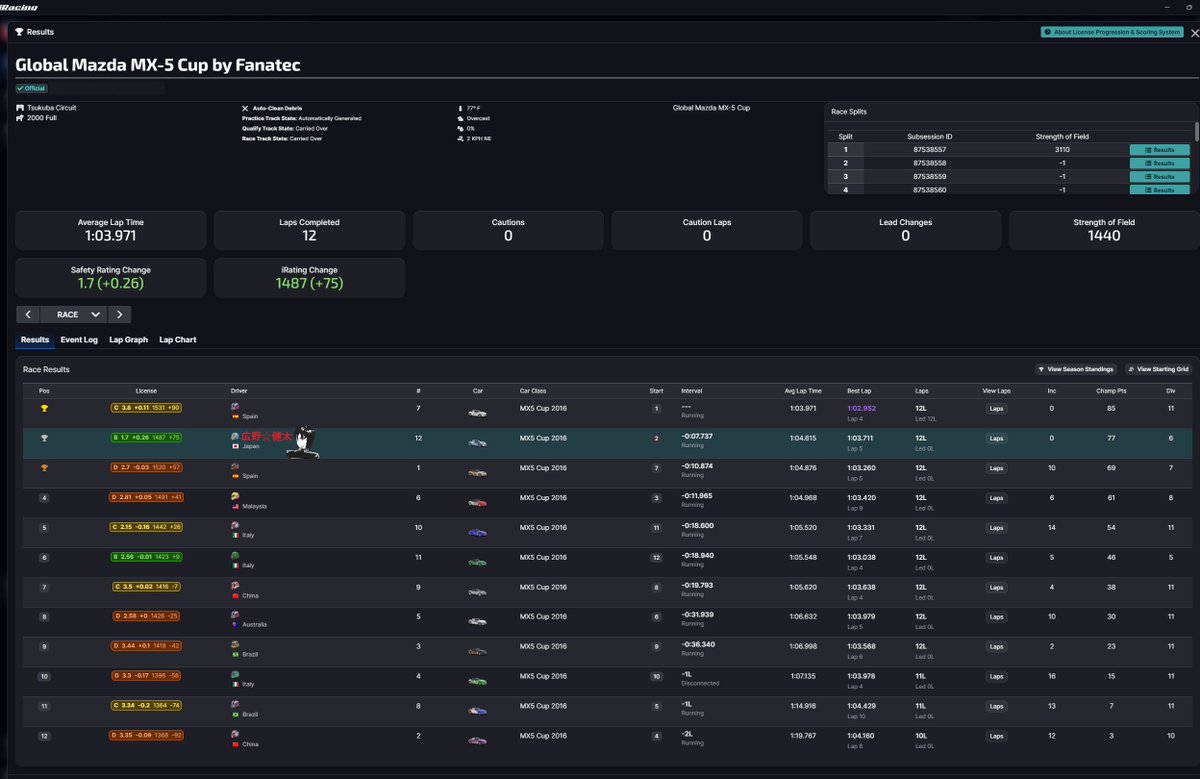Click the helmet icon of the winning Spain driver
The width and height of the screenshot is (1200, 779).
235,406
